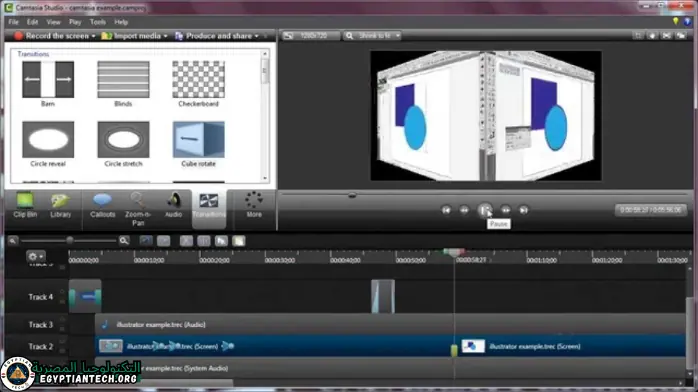Open the Import media dropdown arrow
The image size is (698, 392).
click(166, 36)
